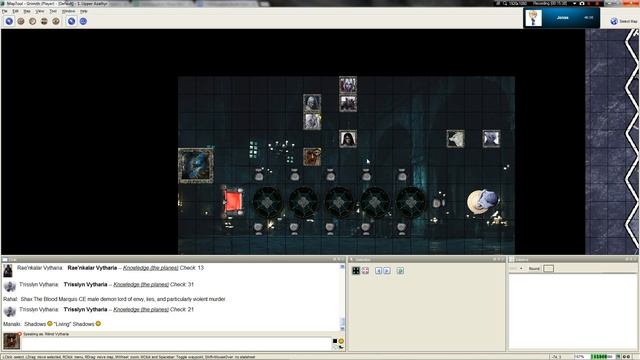640x360 pixels.
Task: Click previous arrow in Selection panel
Action: point(378,271)
